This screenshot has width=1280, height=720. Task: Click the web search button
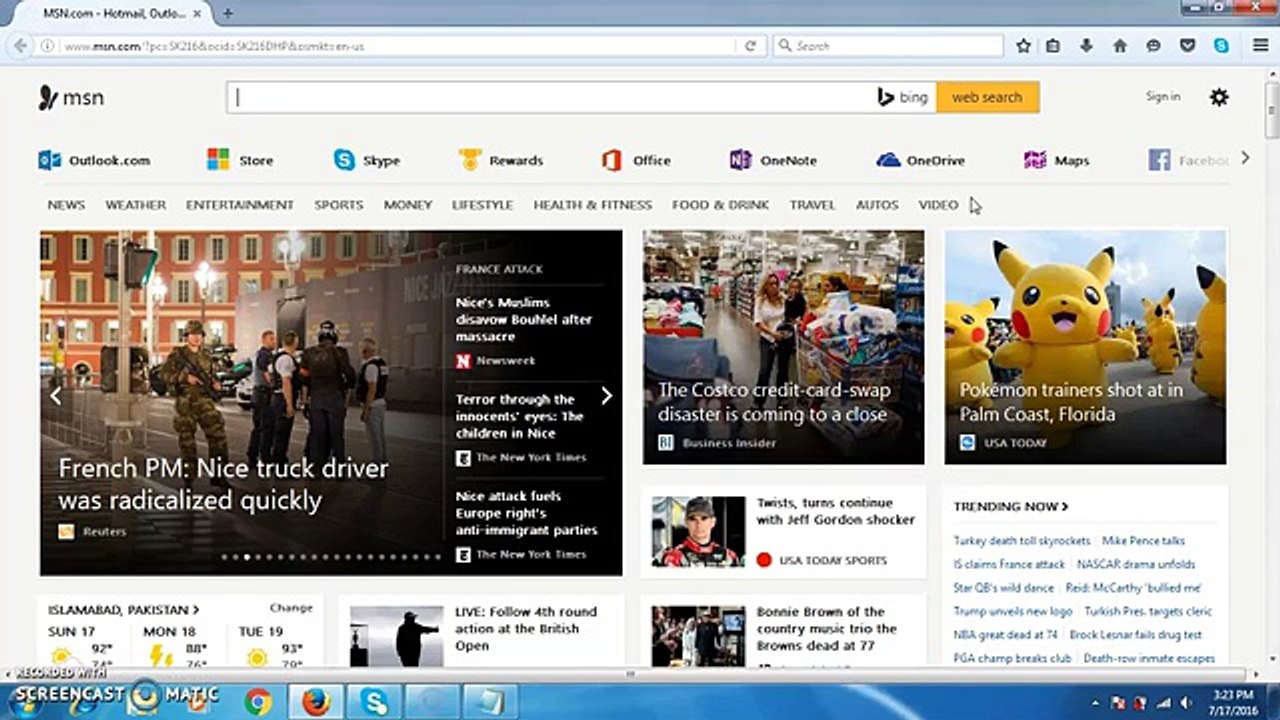tap(987, 97)
